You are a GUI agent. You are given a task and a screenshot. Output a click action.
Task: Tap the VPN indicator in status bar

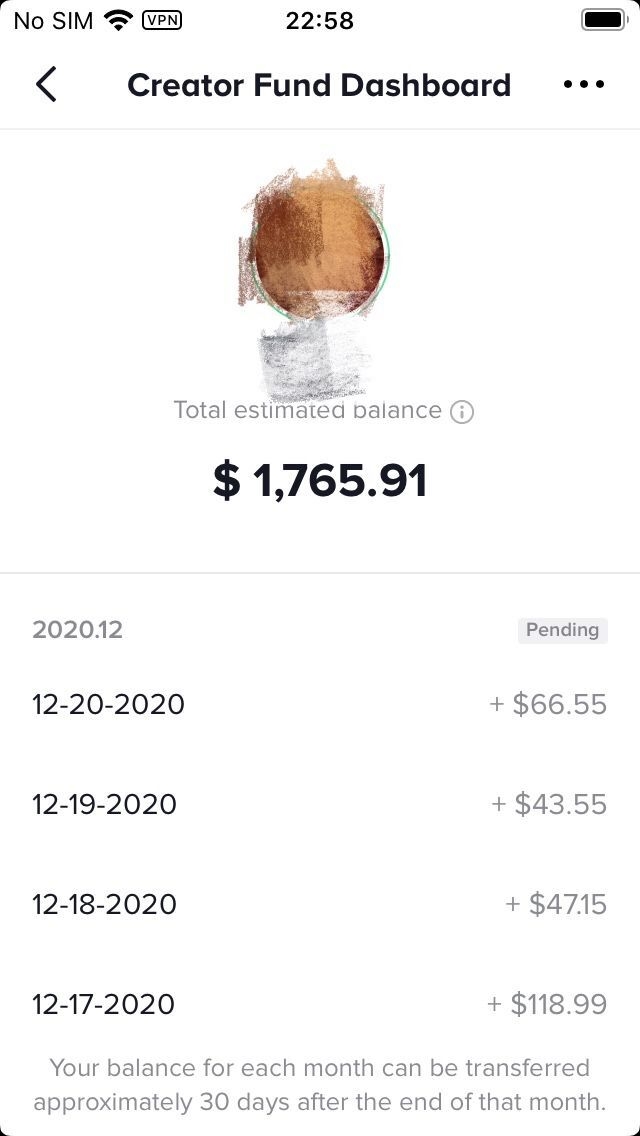(x=162, y=20)
